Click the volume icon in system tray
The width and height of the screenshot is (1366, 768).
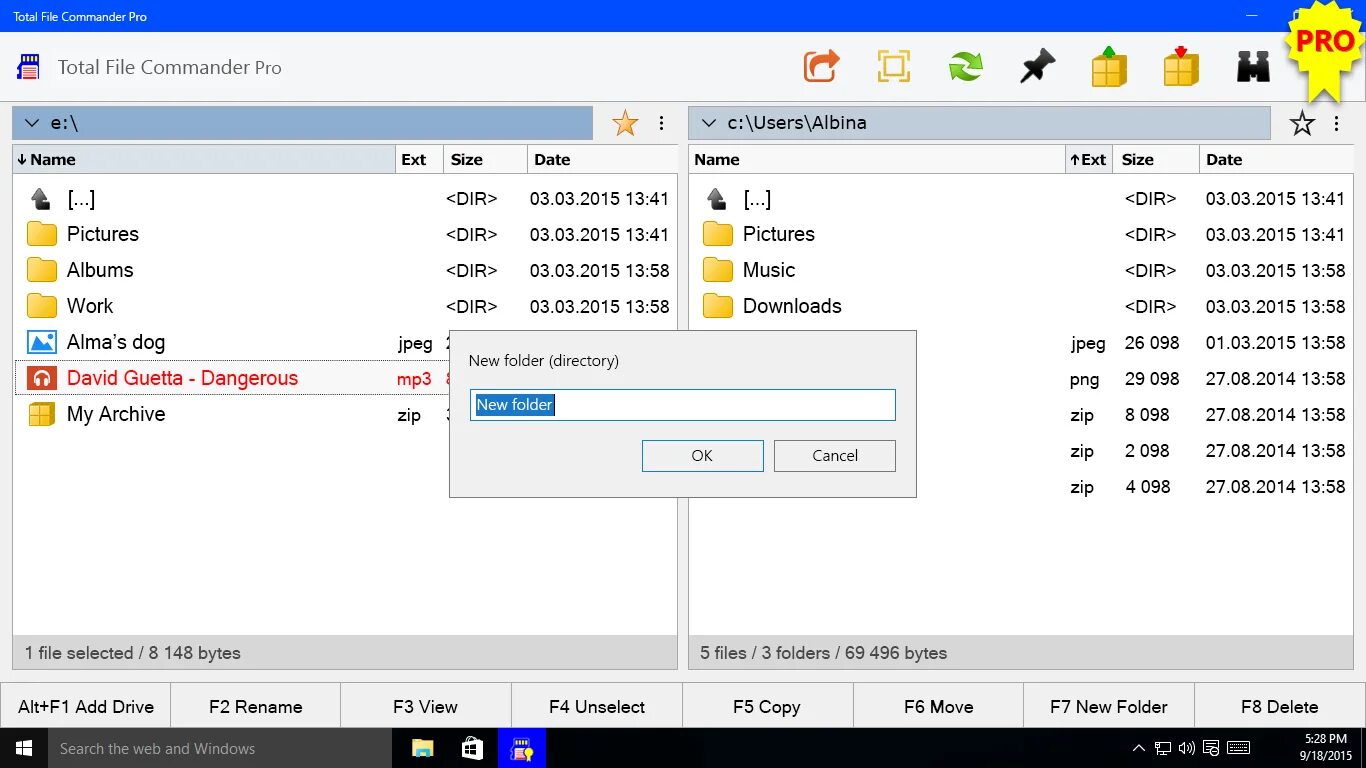click(1187, 748)
